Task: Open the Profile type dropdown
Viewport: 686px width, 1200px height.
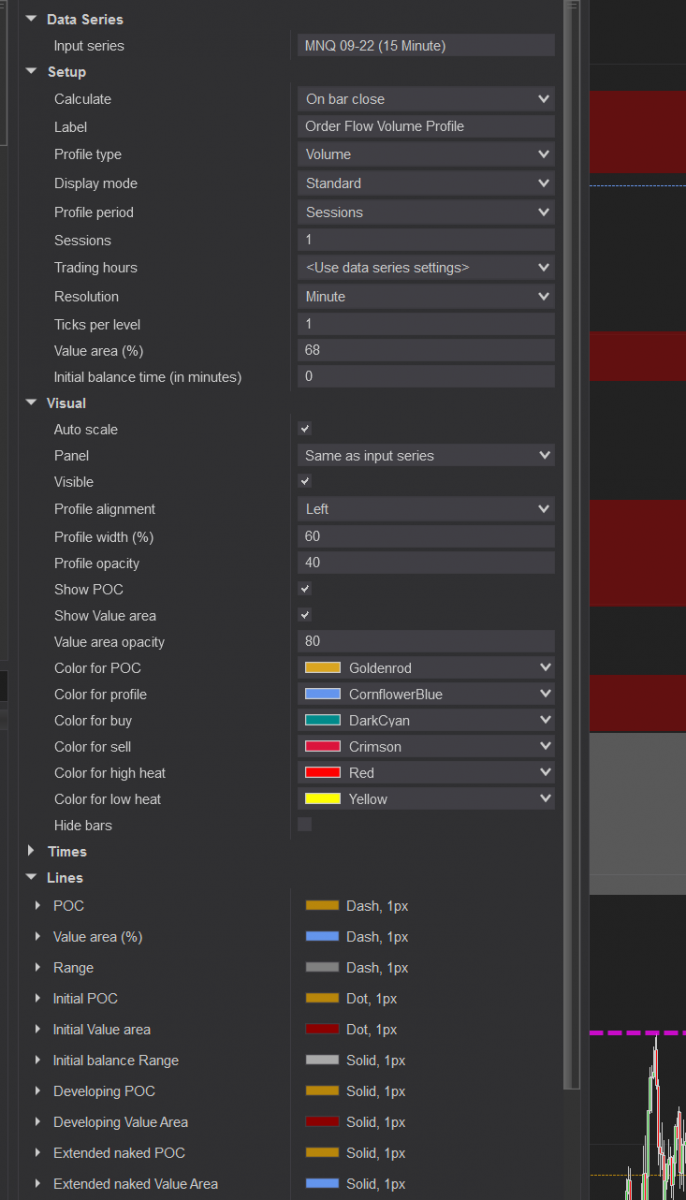Action: (426, 154)
